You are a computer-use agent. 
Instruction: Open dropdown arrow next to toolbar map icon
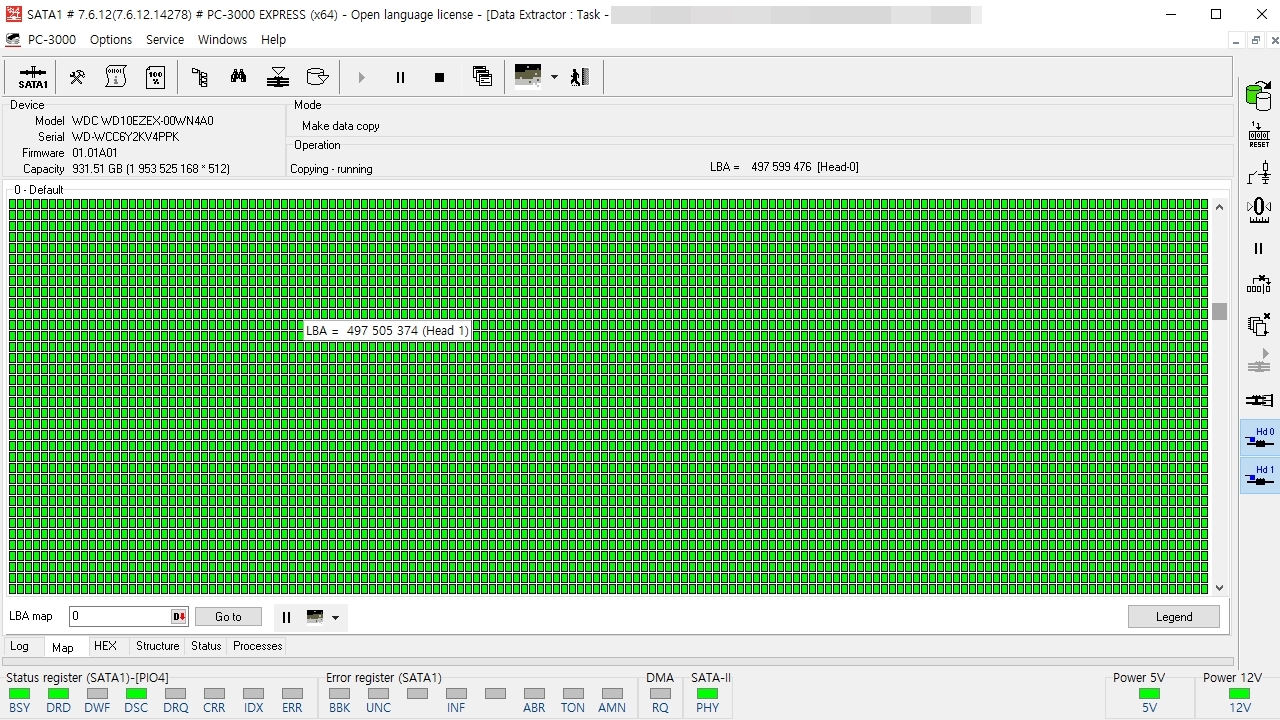(554, 77)
